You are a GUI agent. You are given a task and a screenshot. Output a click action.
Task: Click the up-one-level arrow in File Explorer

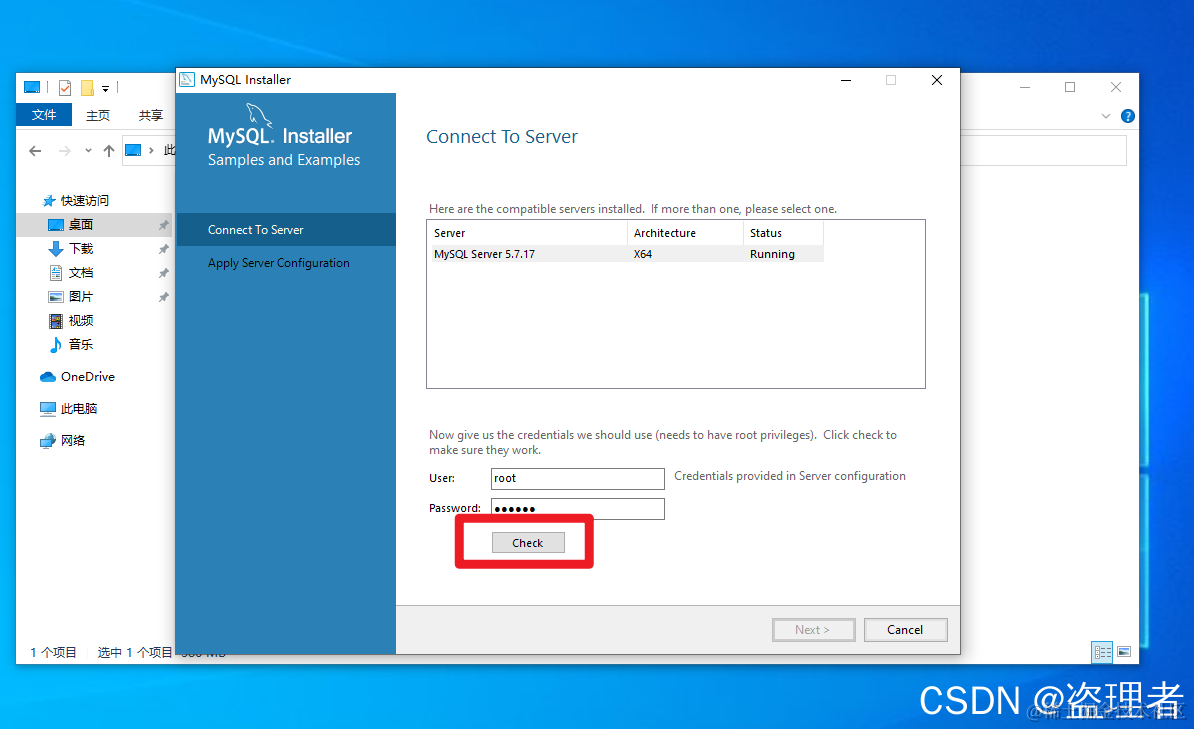coord(109,151)
